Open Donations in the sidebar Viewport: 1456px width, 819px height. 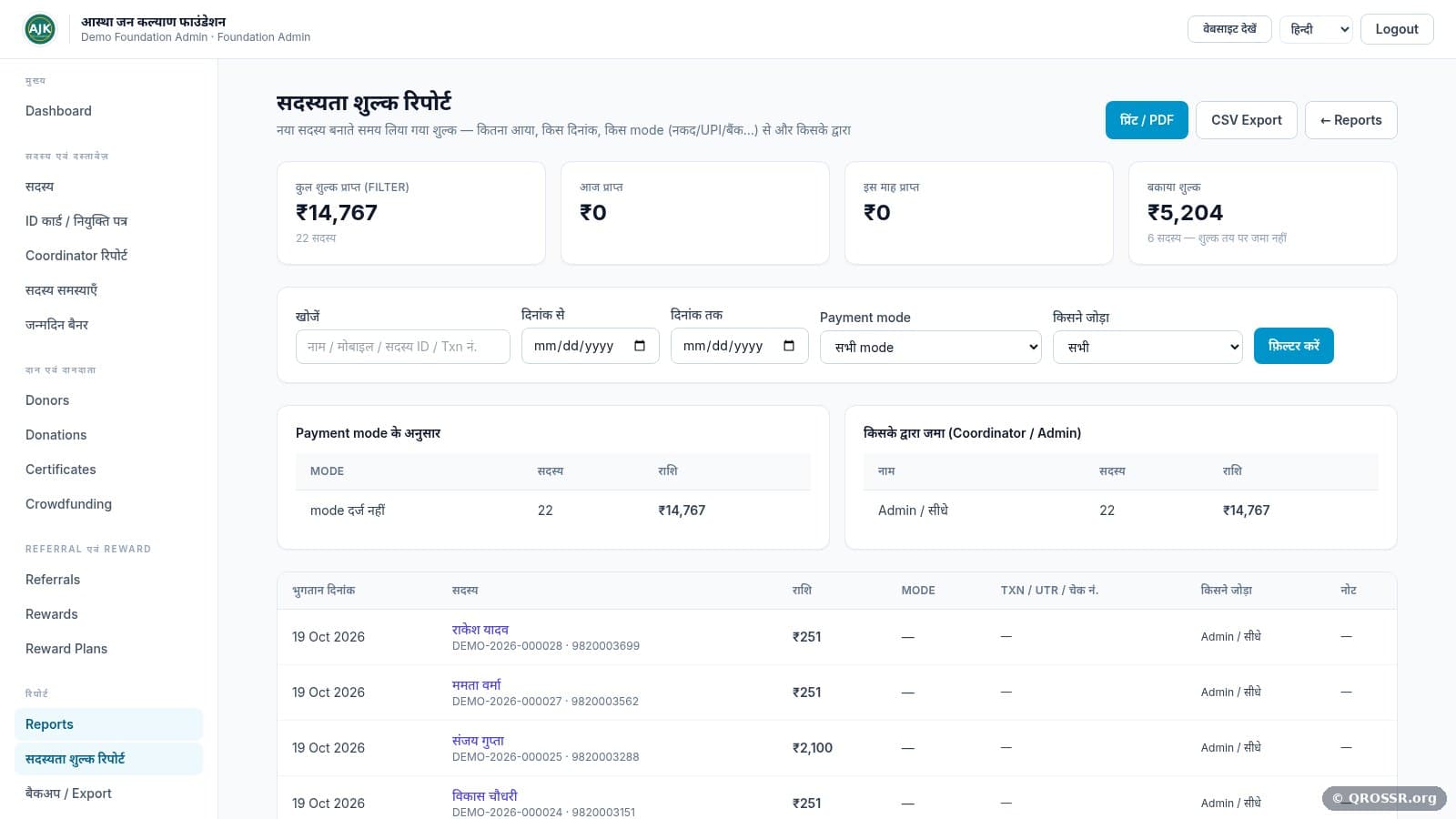[x=56, y=435]
